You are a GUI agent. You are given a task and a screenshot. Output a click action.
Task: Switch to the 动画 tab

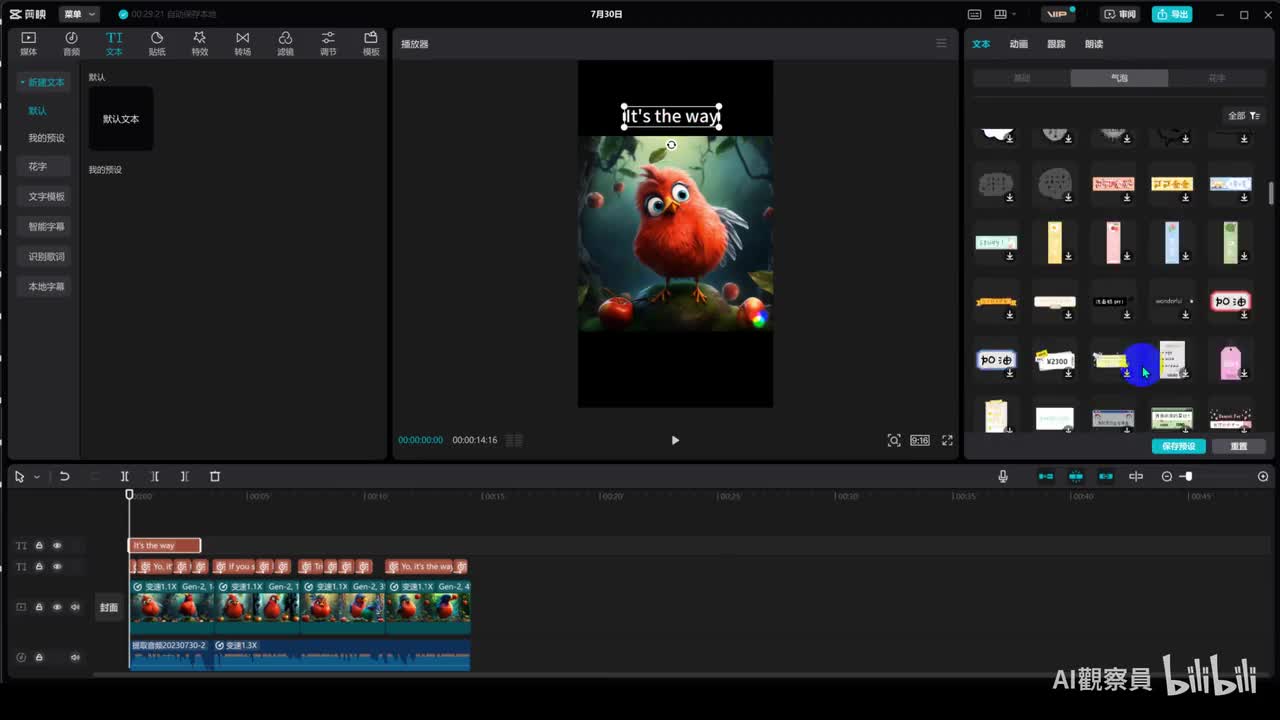(1018, 44)
